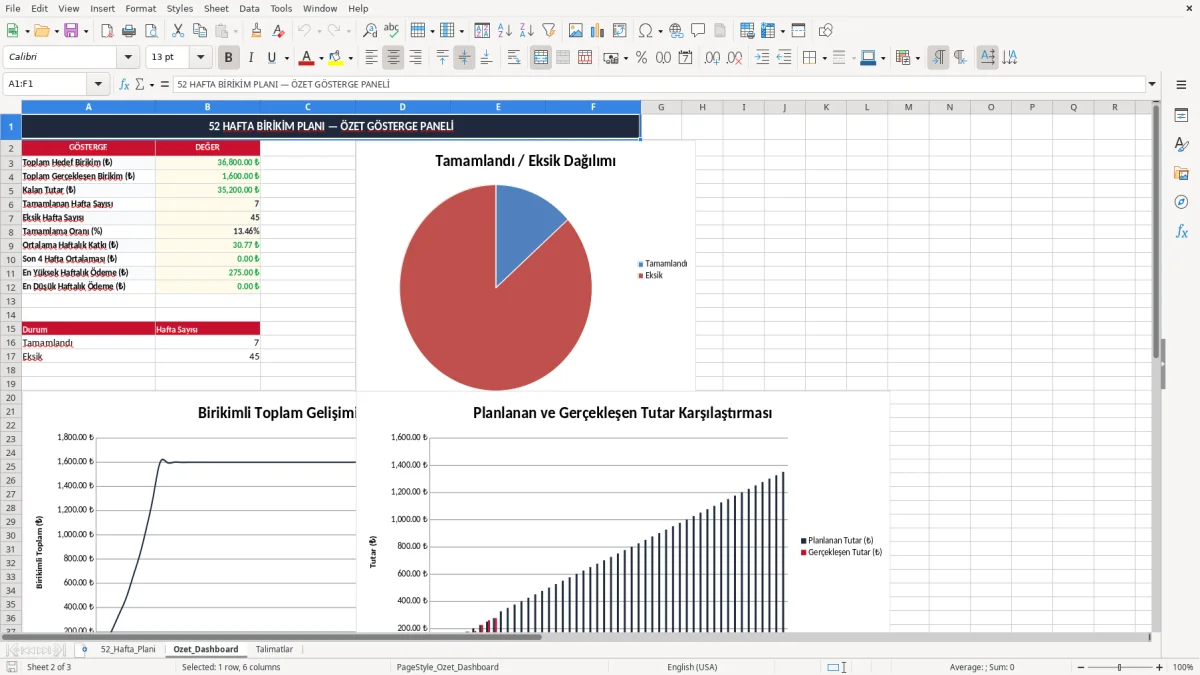The image size is (1200, 675).
Task: Toggle left-to-right text direction
Action: tap(938, 58)
